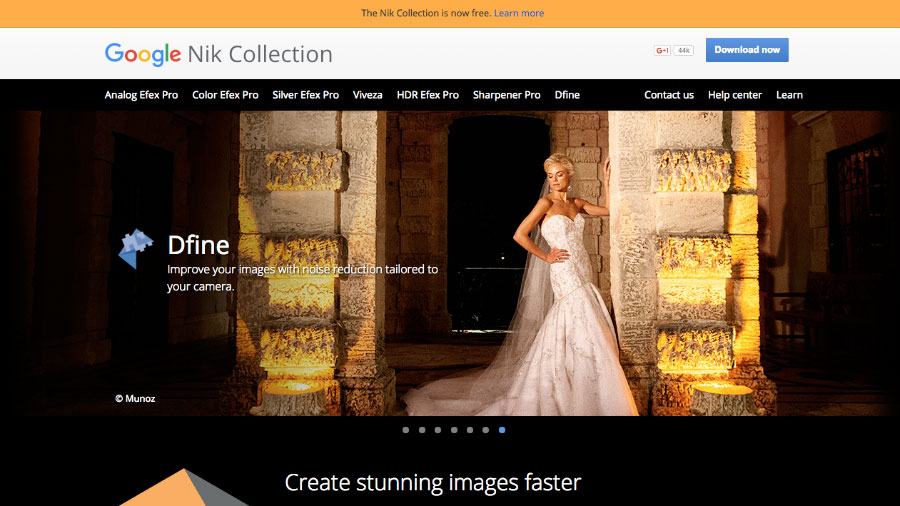Click the active blue carousel dot
Screen dimensions: 900x506
click(x=502, y=430)
